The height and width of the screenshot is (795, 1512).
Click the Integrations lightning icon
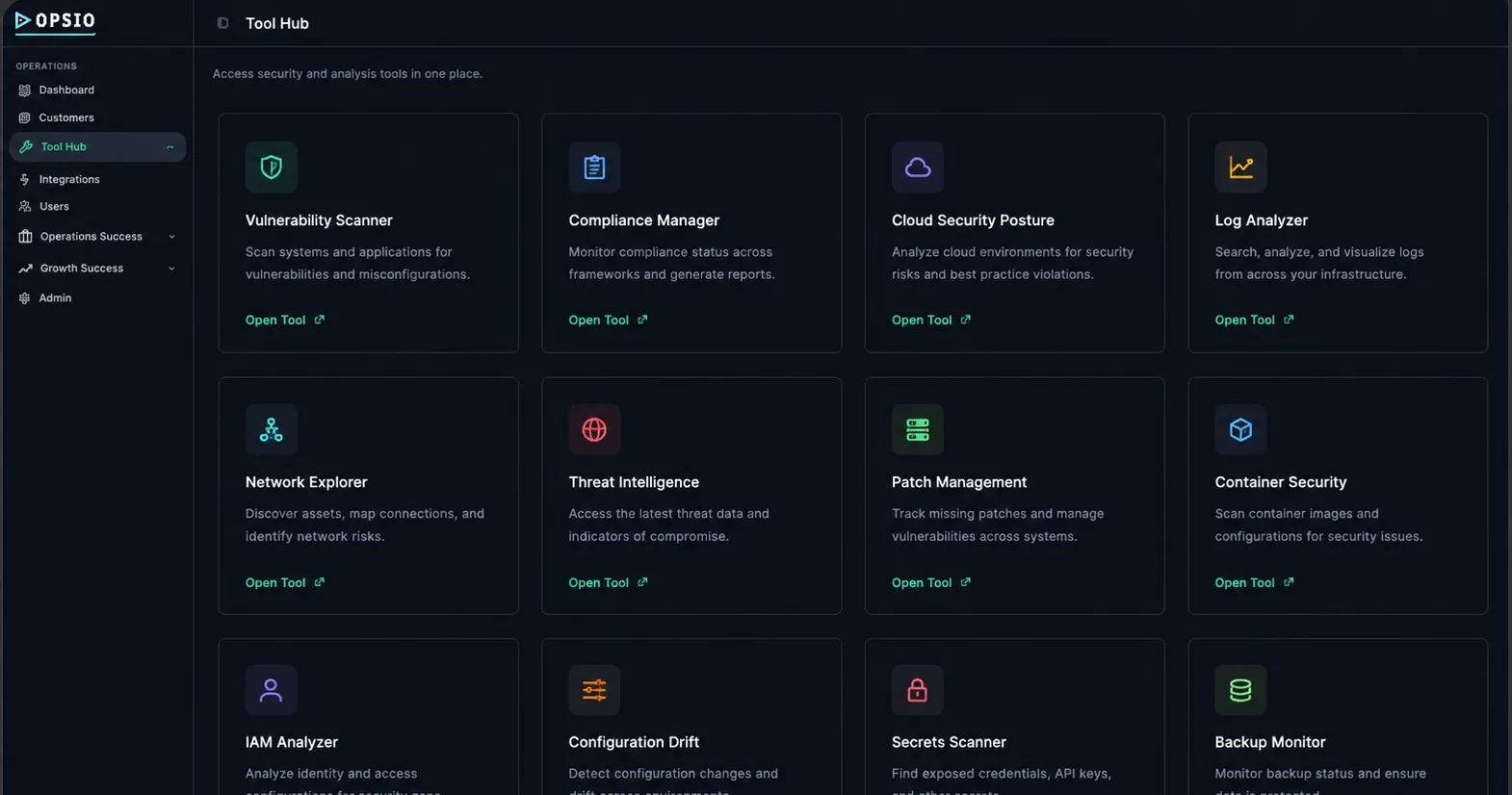[x=25, y=179]
